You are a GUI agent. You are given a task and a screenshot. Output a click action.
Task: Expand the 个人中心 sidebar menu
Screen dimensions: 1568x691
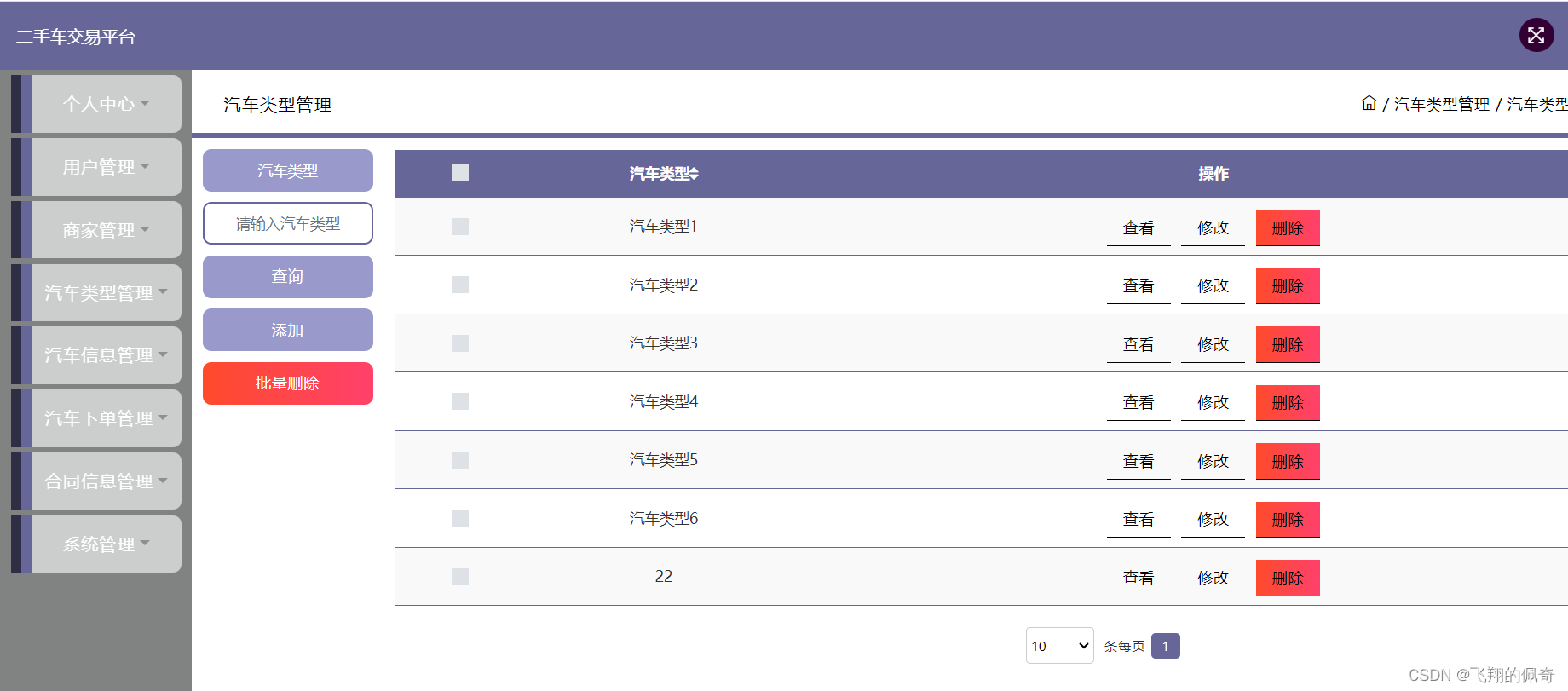pos(106,104)
